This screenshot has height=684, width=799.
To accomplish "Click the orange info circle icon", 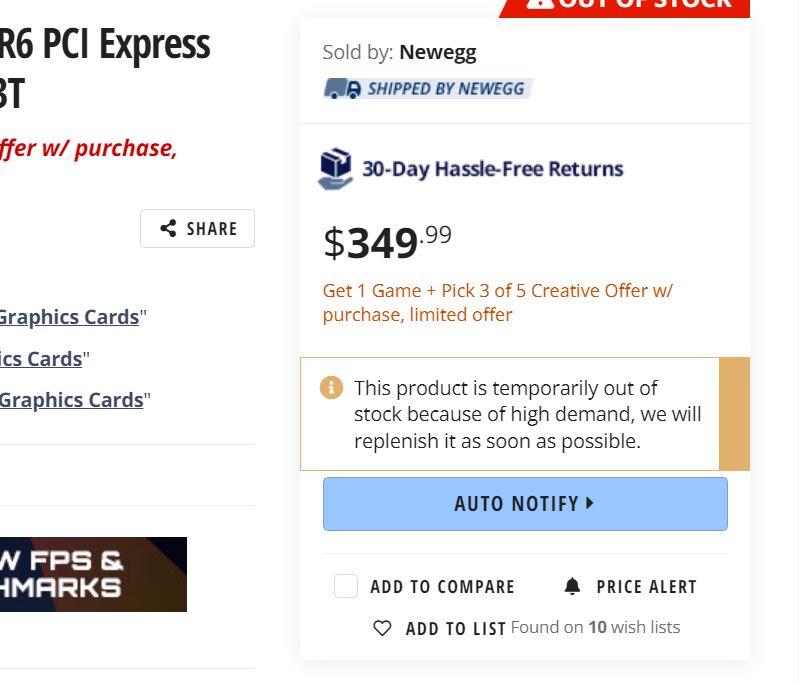I will (x=331, y=387).
